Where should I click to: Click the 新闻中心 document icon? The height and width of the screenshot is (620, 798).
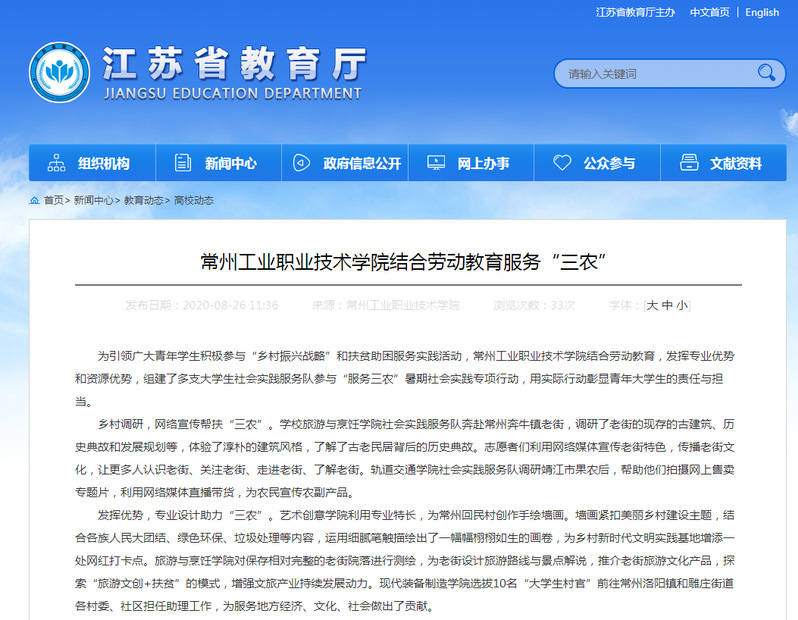point(182,163)
